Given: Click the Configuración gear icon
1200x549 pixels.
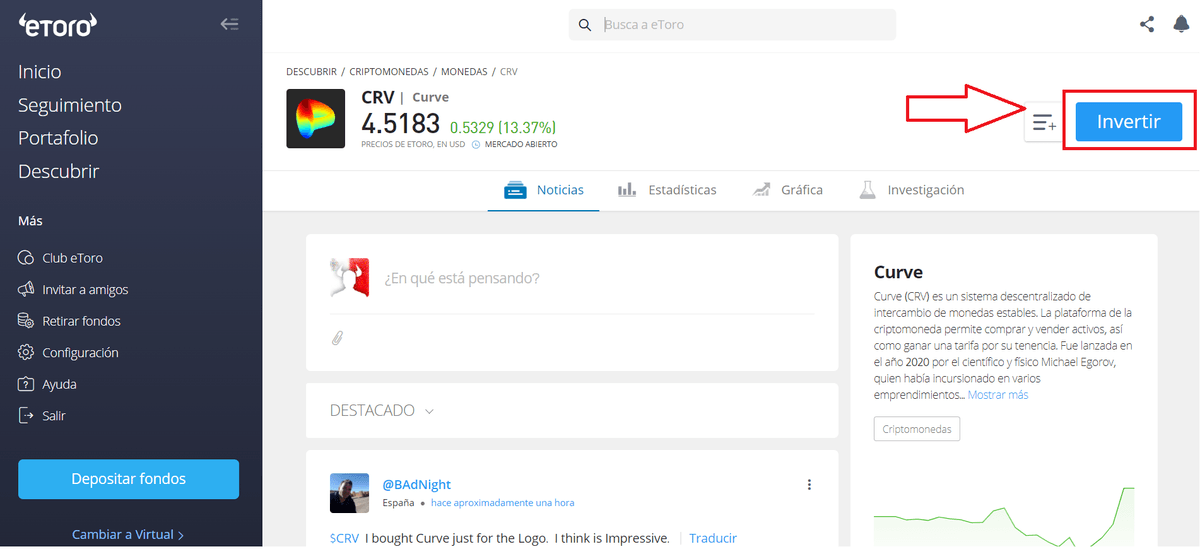Looking at the screenshot, I should click(26, 353).
